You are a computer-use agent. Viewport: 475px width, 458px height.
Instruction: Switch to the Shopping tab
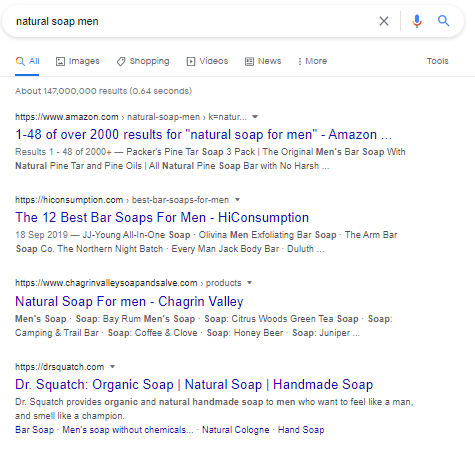click(x=143, y=61)
